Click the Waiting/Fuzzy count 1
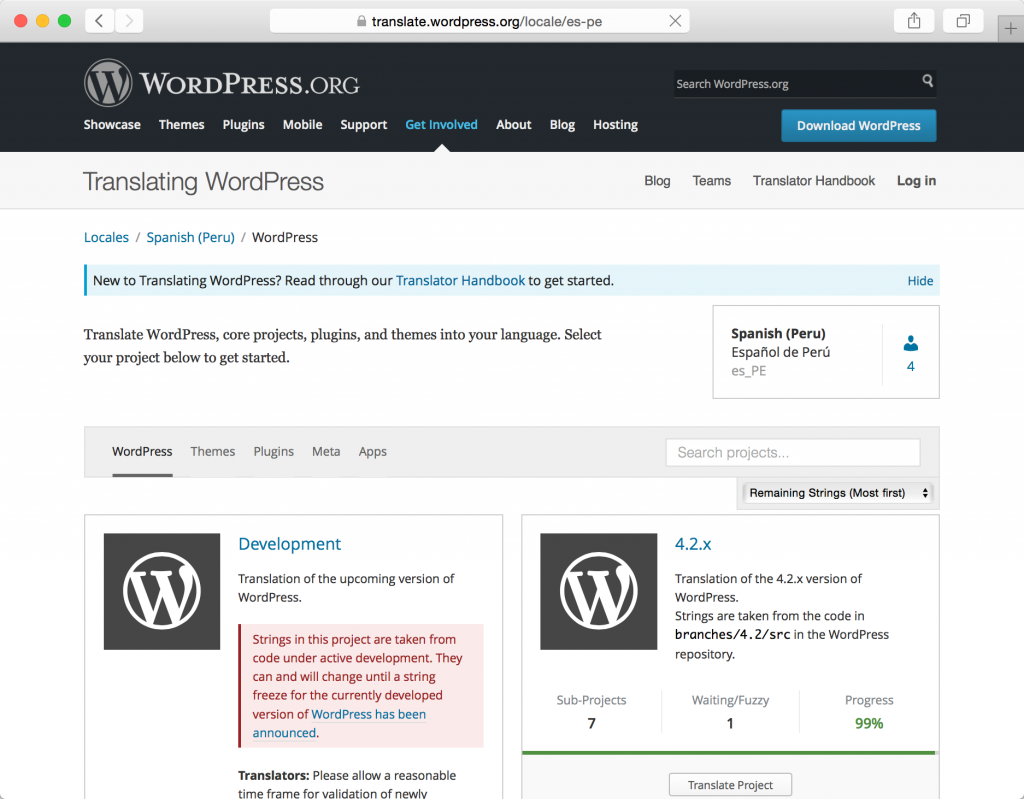1024x799 pixels. 730,723
